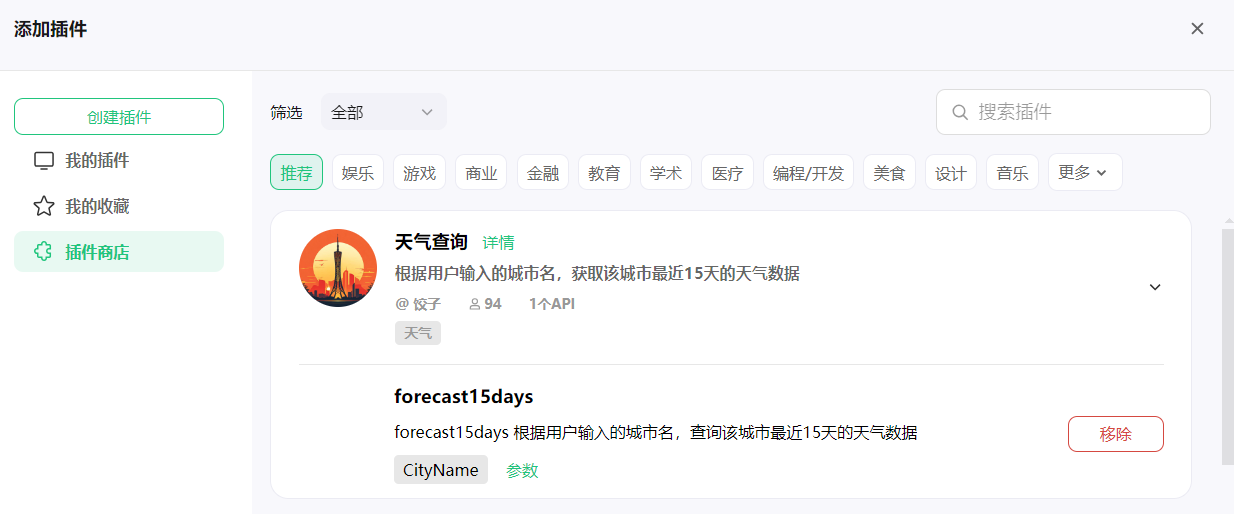The height and width of the screenshot is (514, 1234).
Task: Open the 详情 link for 天气查询
Action: click(x=498, y=242)
